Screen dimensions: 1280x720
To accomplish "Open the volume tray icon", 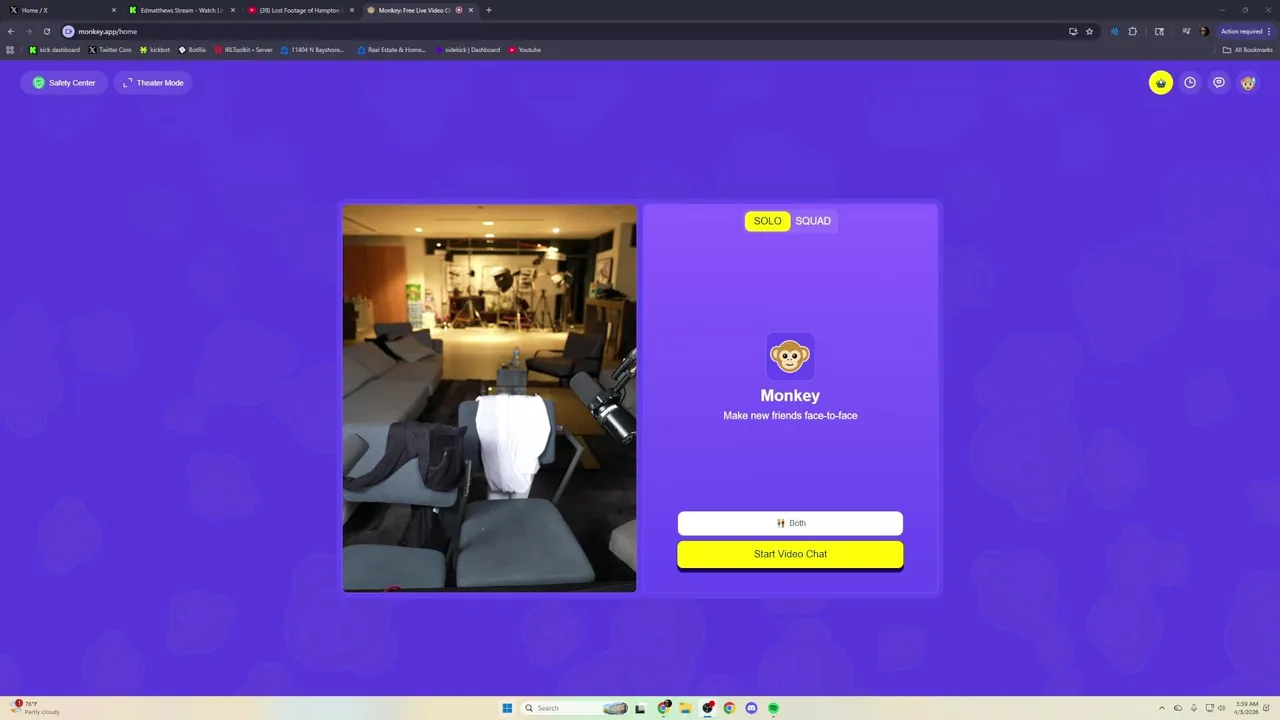I will pos(1223,708).
